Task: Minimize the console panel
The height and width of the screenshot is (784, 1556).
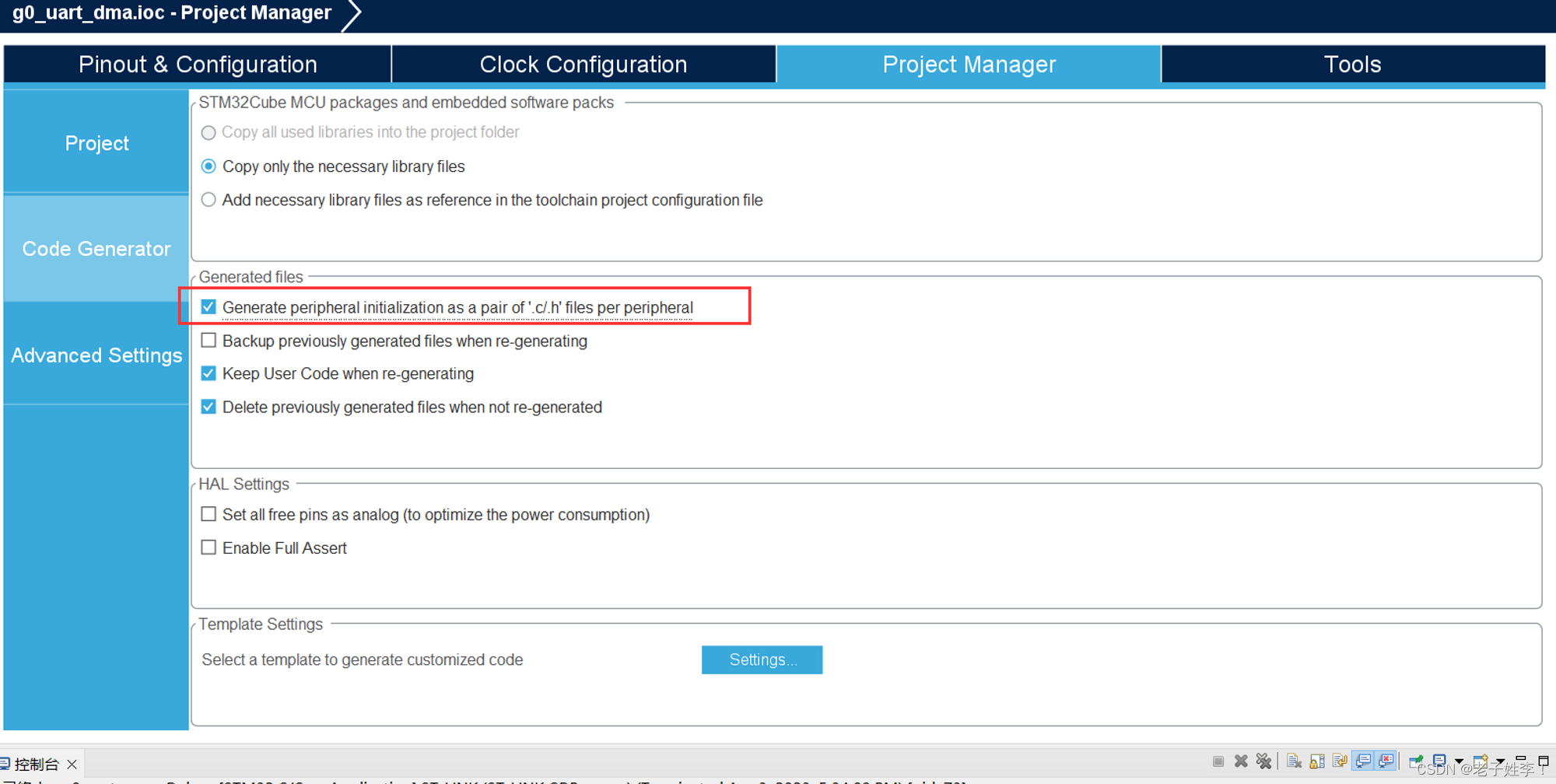Action: 1521,759
